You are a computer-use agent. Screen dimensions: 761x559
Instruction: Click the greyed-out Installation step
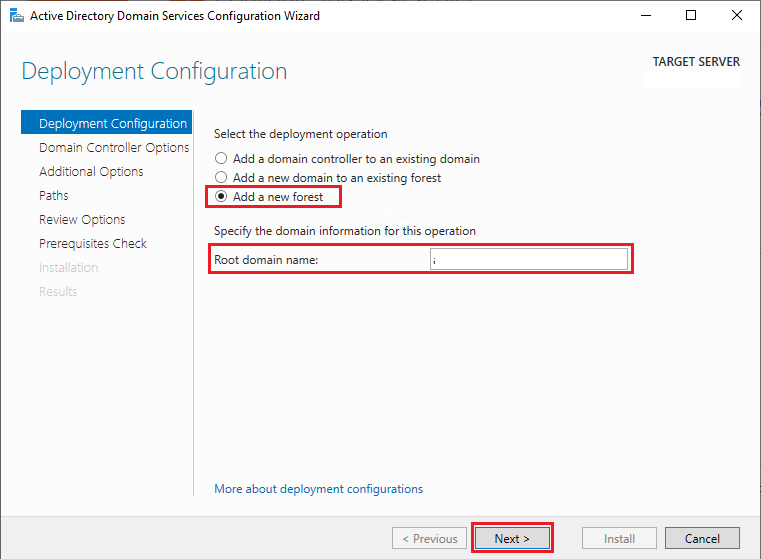click(x=68, y=267)
